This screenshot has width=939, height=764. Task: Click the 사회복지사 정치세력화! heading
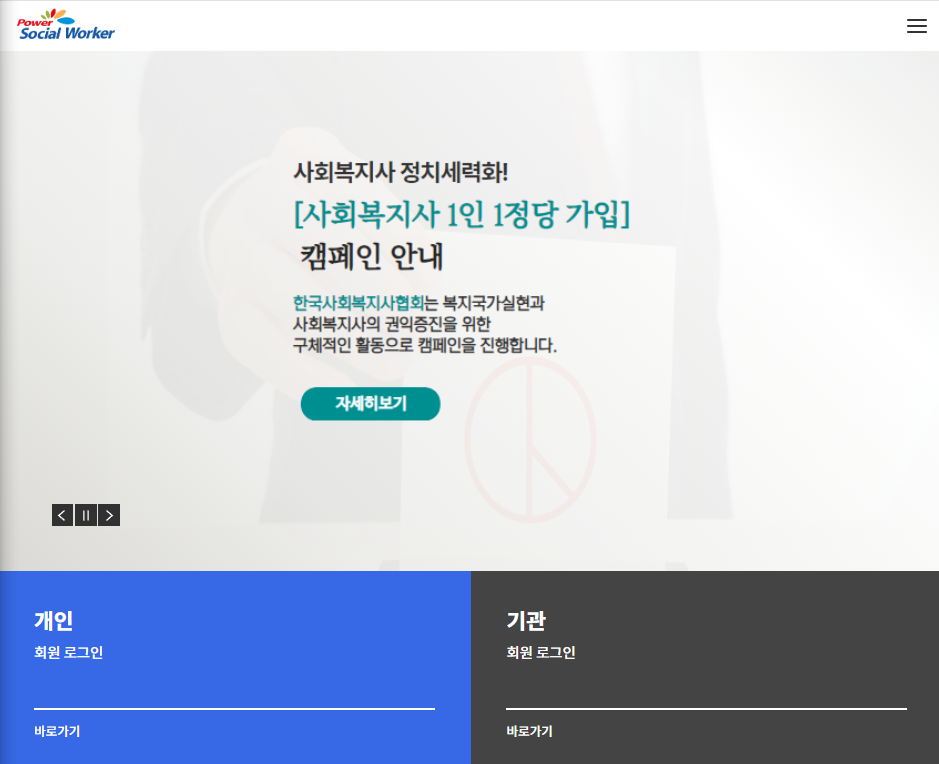[x=401, y=172]
